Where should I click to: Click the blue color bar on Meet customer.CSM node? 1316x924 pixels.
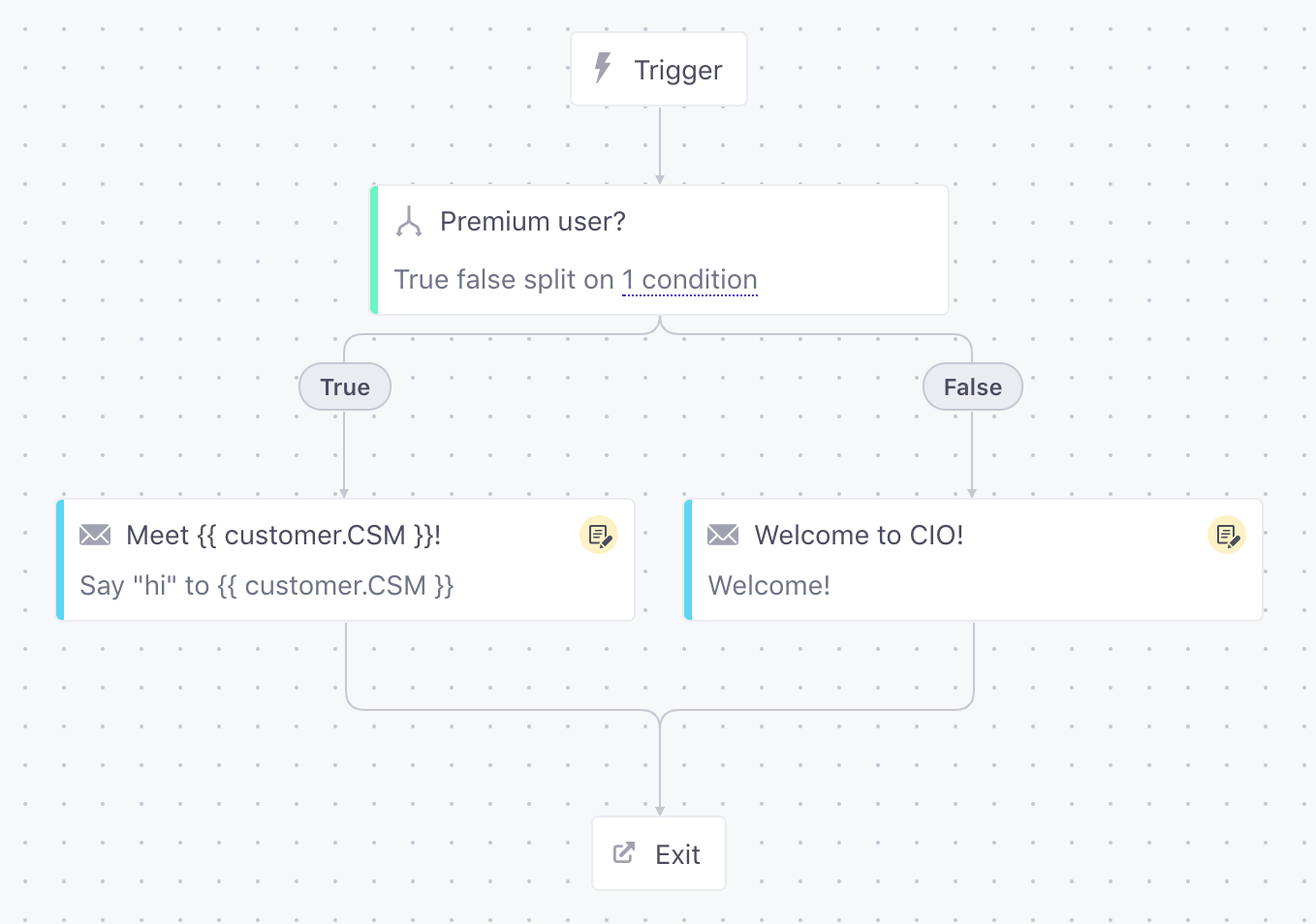point(60,560)
